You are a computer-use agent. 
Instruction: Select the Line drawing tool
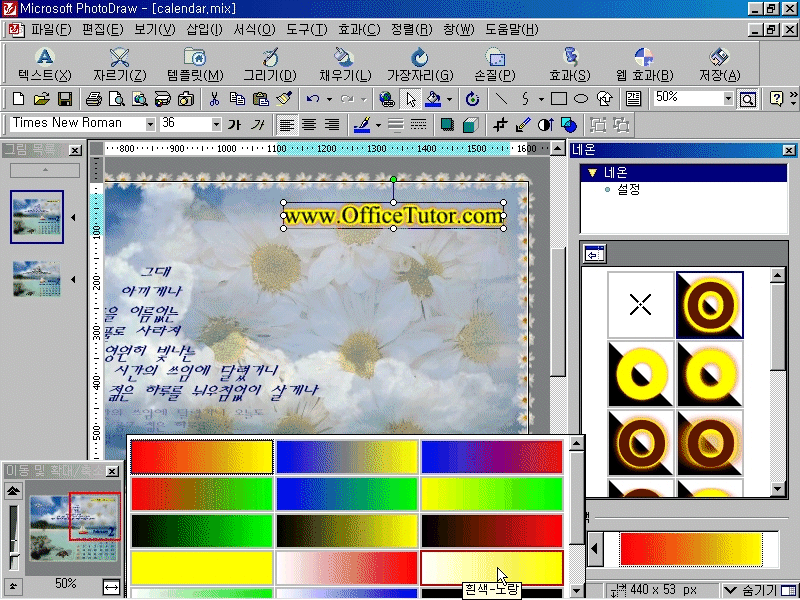tap(501, 98)
